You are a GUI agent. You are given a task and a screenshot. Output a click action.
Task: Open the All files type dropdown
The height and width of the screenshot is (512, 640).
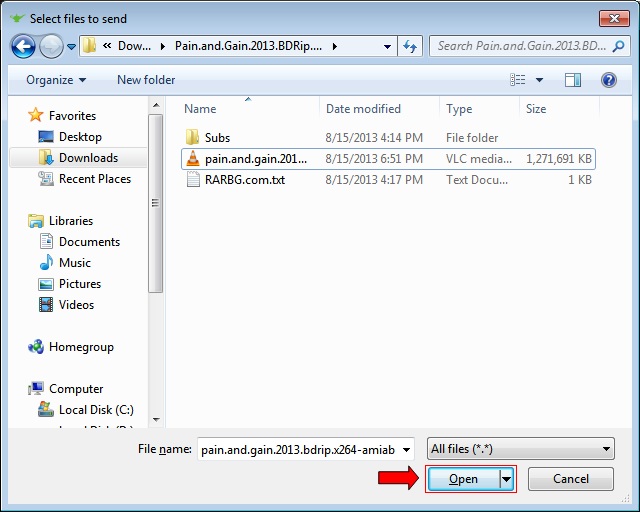[x=520, y=450]
